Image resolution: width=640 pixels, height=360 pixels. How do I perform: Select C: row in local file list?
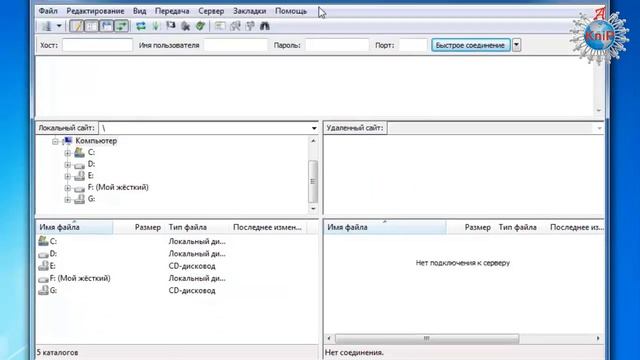click(x=177, y=242)
